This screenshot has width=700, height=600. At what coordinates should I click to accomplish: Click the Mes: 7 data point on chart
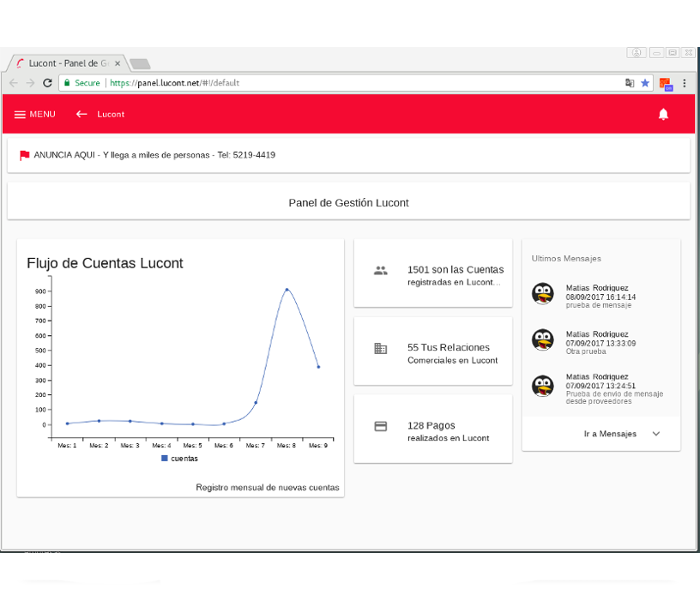click(x=255, y=403)
